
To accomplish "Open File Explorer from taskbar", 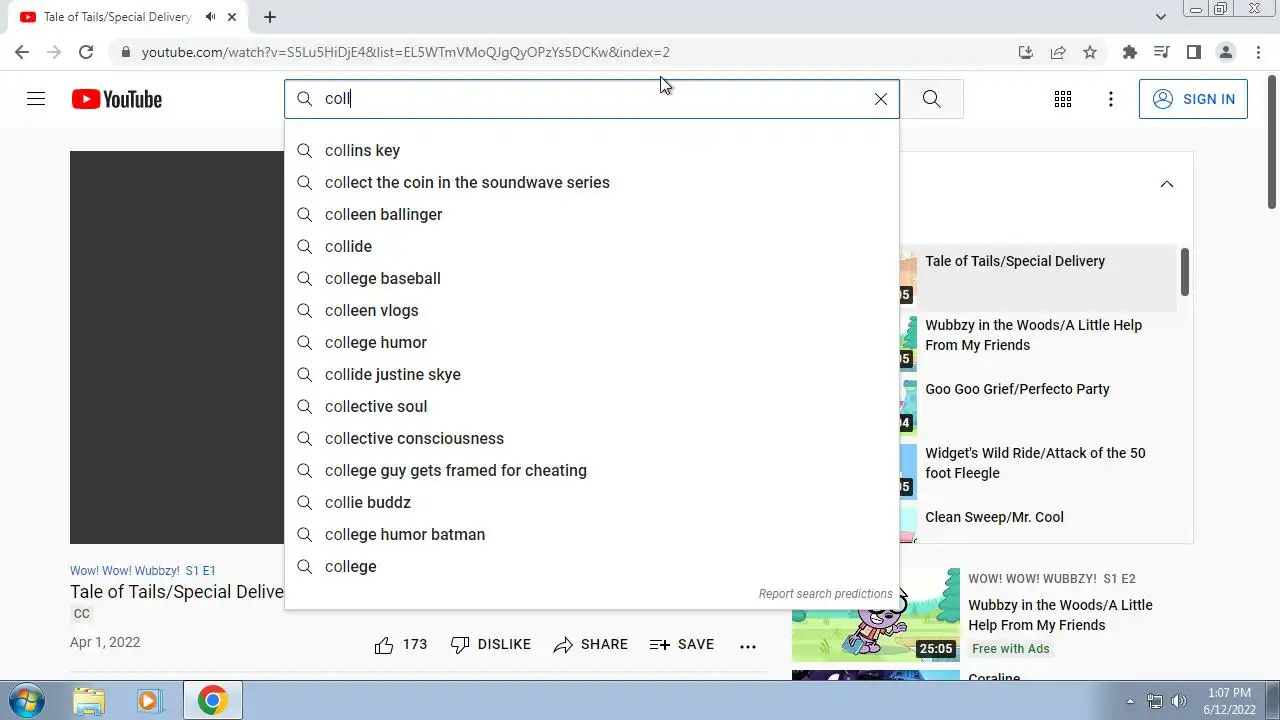I will click(89, 700).
